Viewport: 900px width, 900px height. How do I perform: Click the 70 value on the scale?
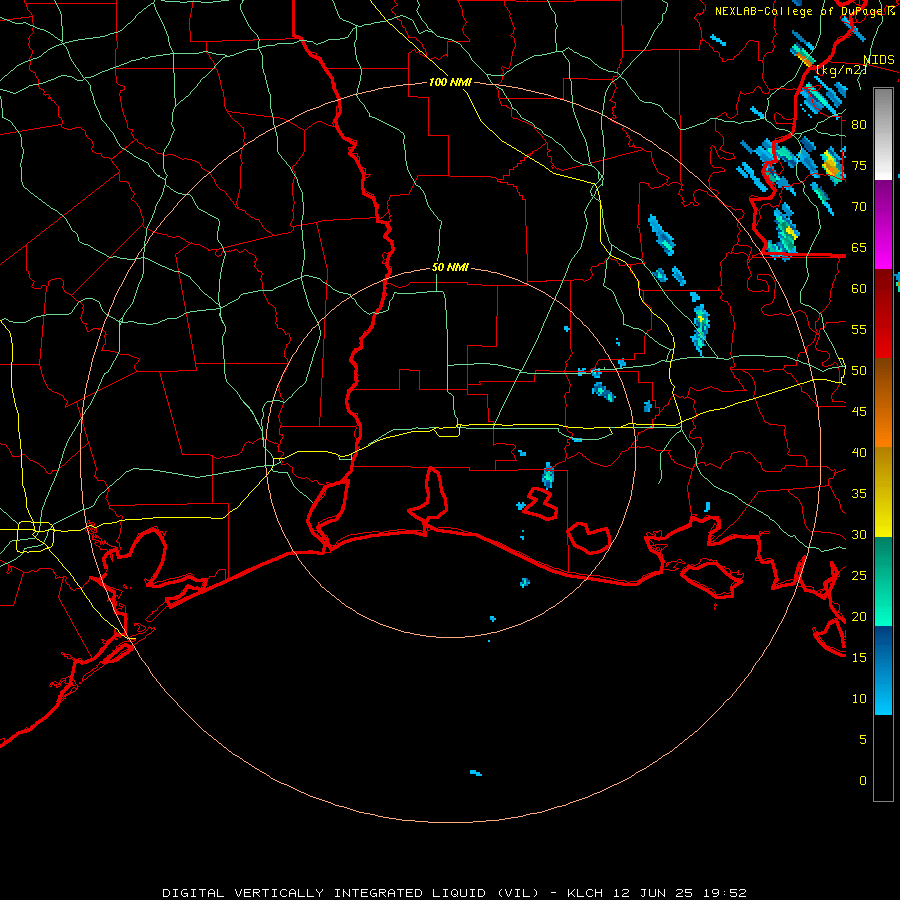[x=859, y=207]
